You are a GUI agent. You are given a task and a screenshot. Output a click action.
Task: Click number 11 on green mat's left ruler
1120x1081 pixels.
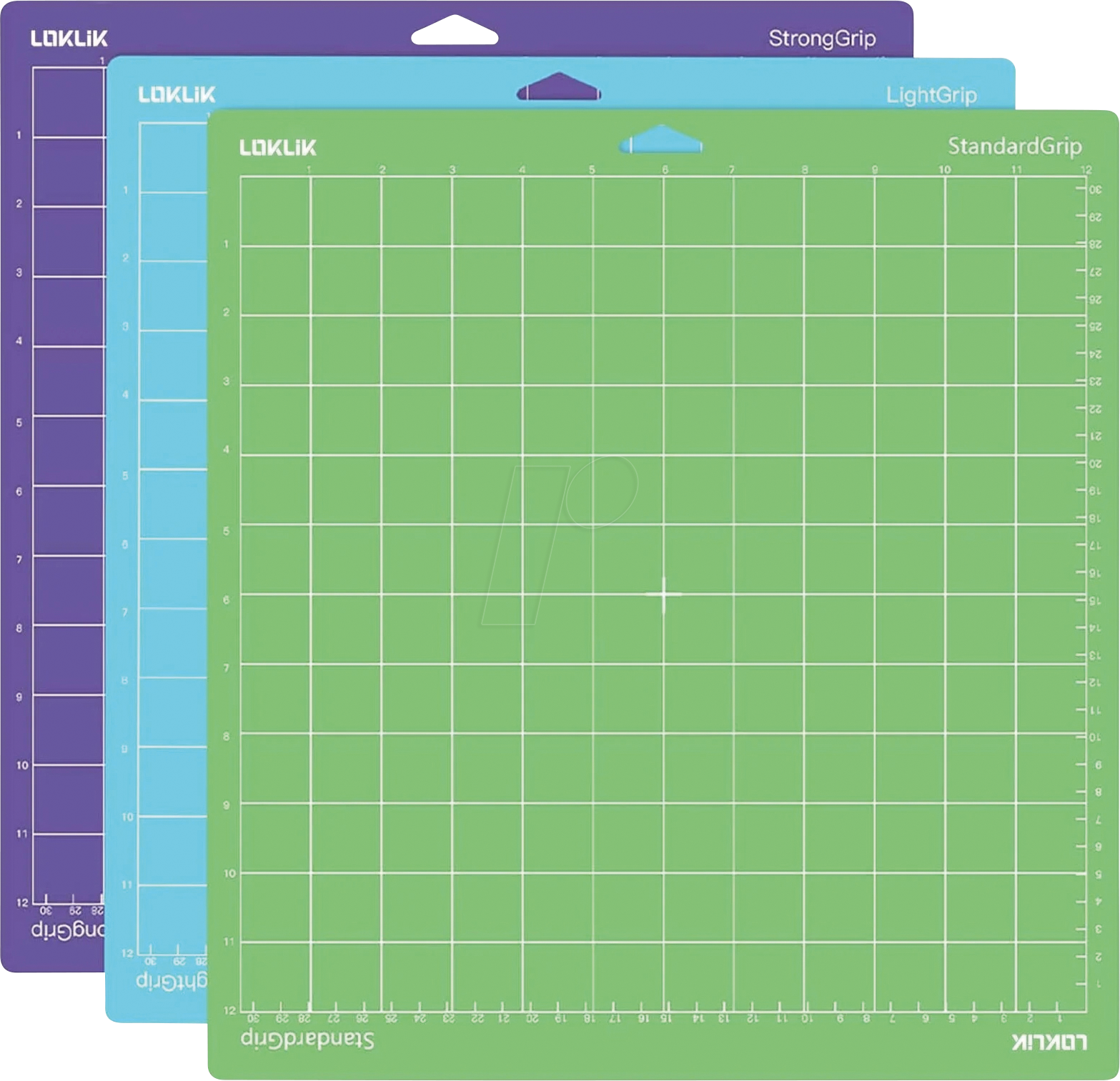click(229, 942)
